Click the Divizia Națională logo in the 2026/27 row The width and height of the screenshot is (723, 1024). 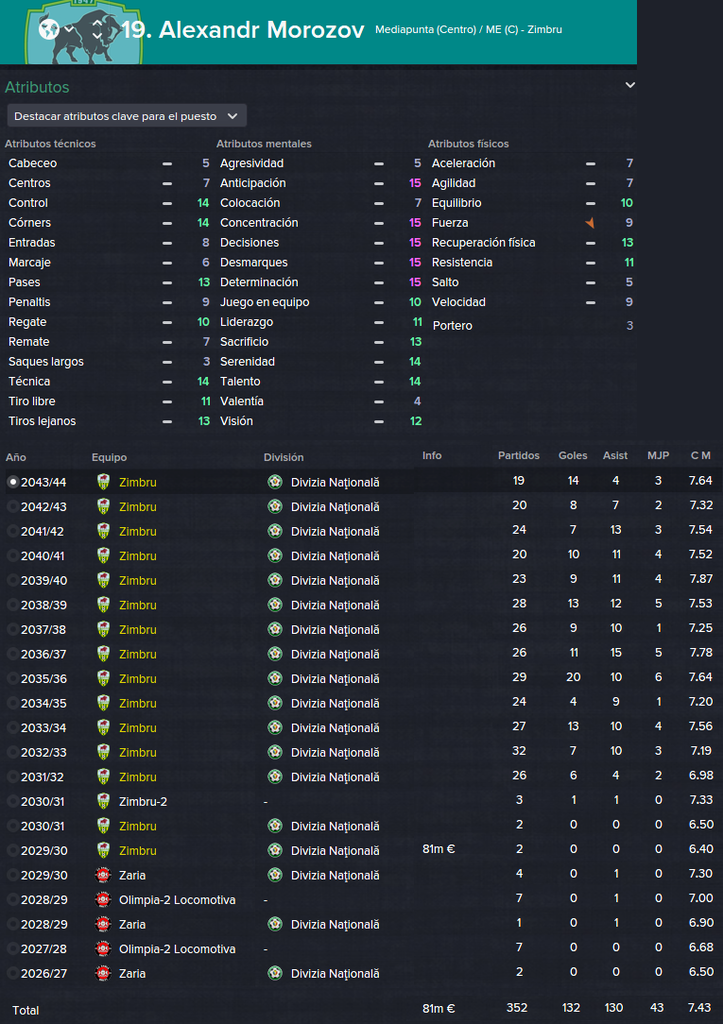click(x=275, y=973)
